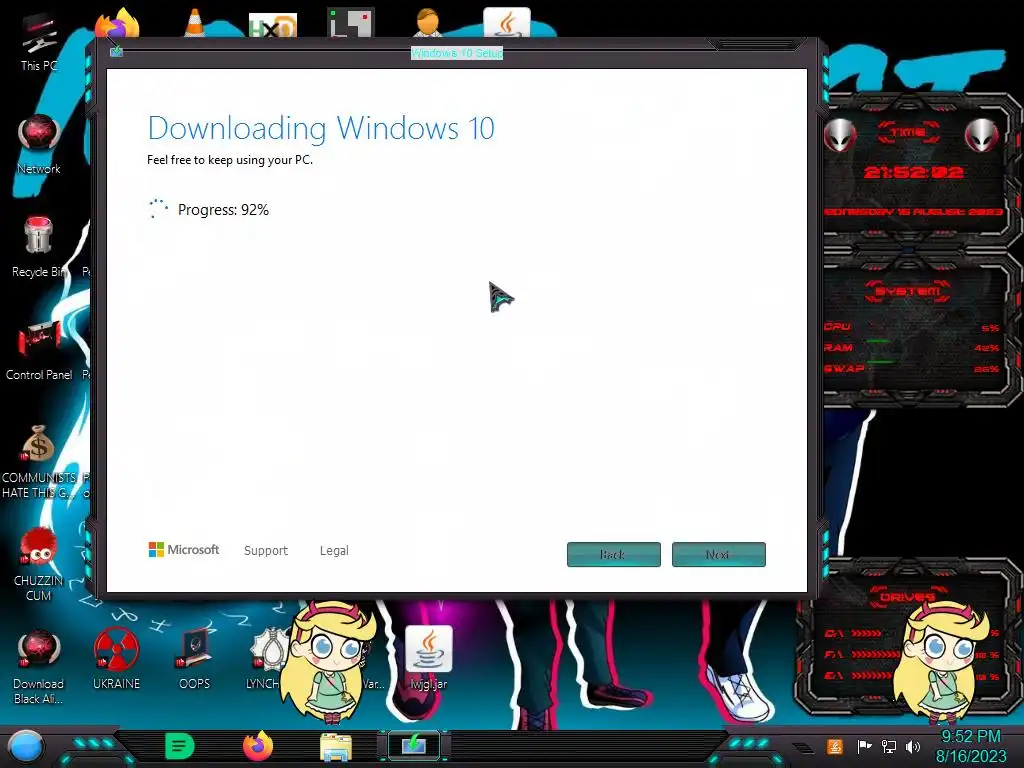Select the lwjgl.jar Java file icon
This screenshot has height=768, width=1024.
click(428, 658)
